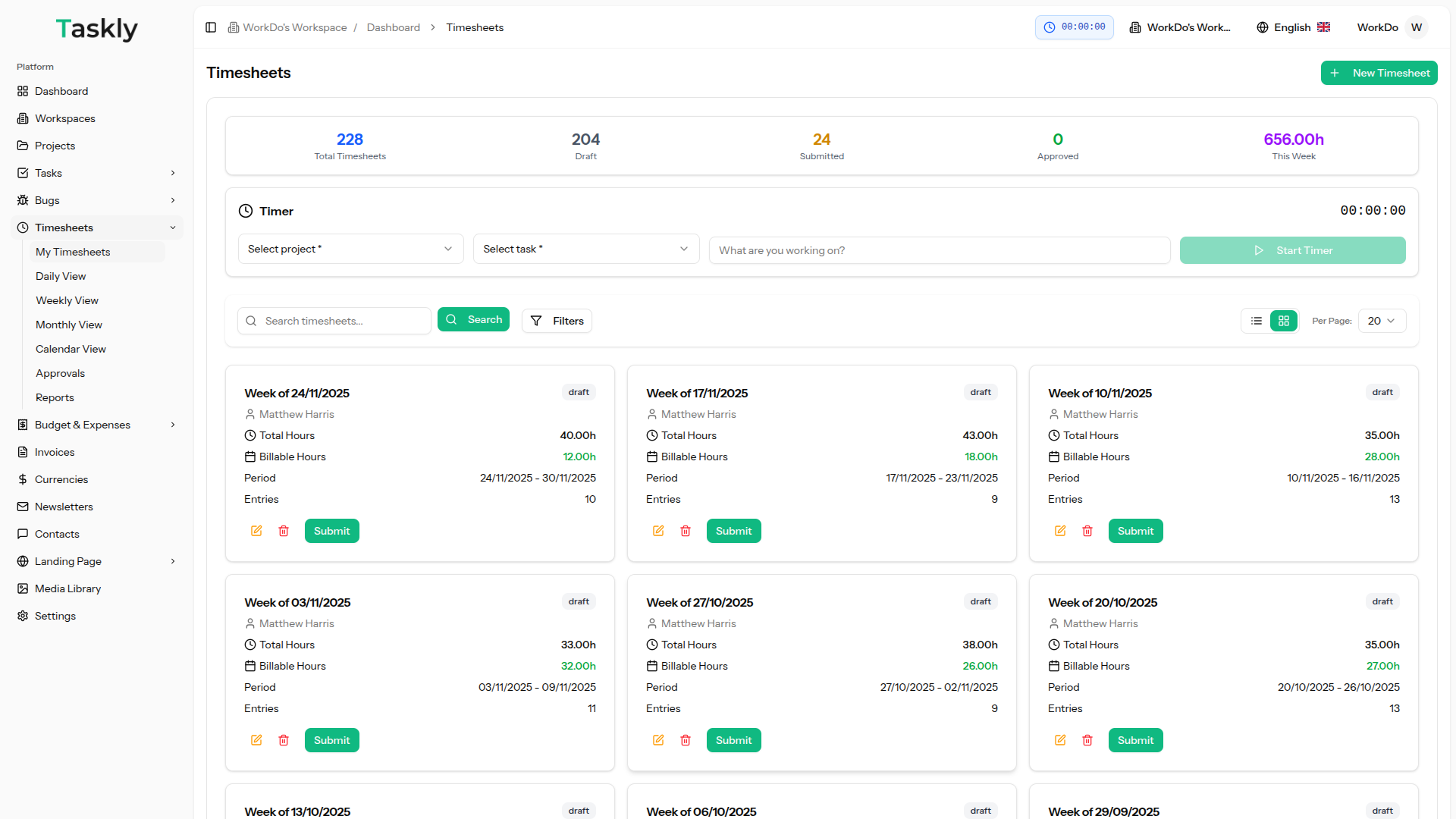
Task: Click edit icon on Week of 20/10/2025 card
Action: 1060,740
